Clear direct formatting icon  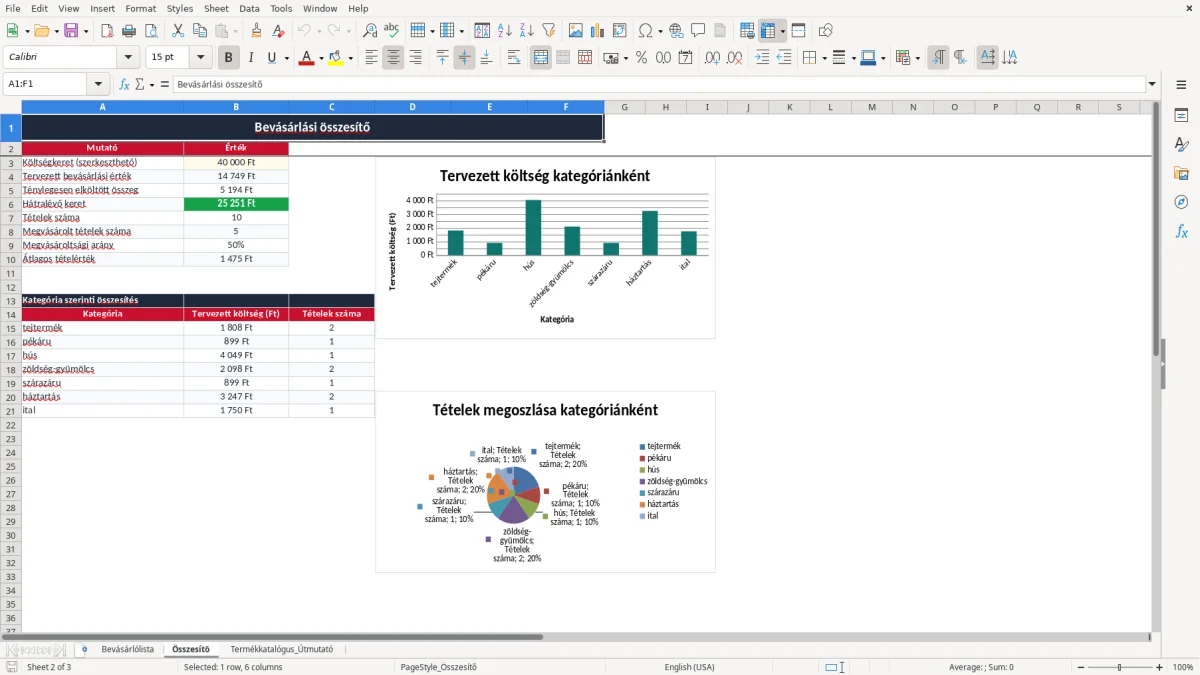point(279,31)
